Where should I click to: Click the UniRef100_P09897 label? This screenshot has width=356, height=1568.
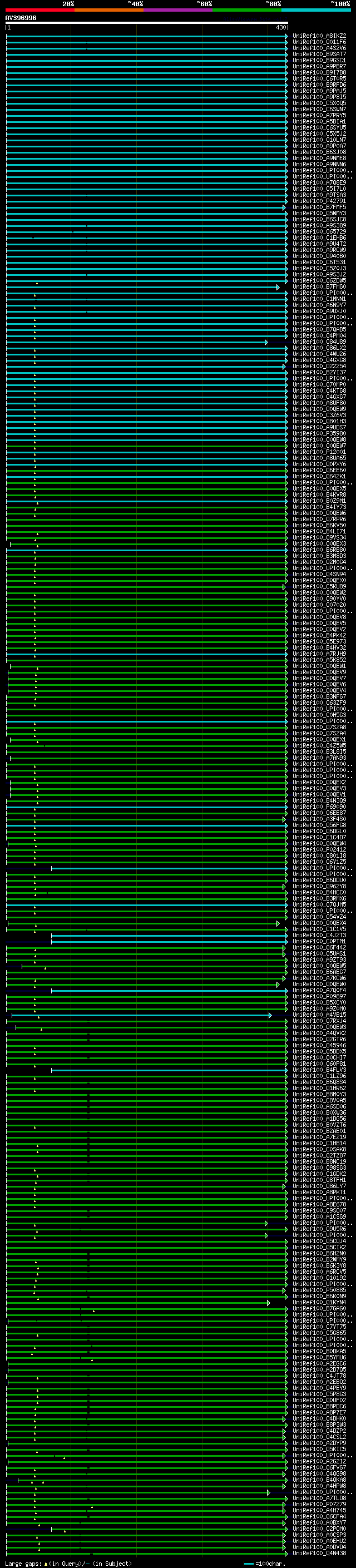319,996
